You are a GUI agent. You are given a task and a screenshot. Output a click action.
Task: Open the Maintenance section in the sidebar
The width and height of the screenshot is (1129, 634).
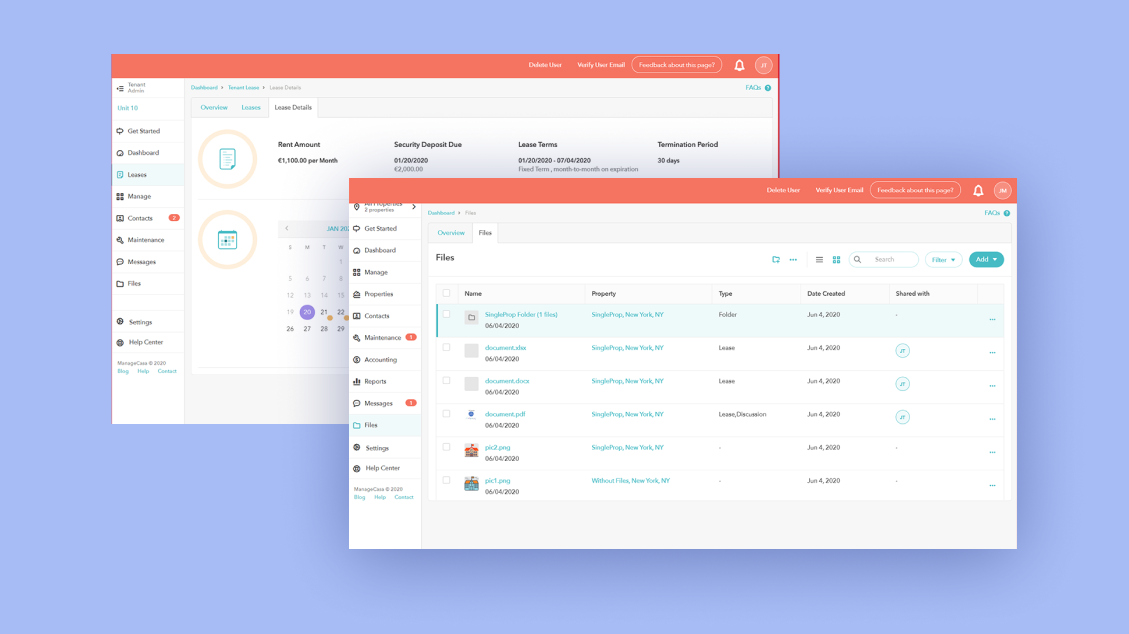[x=384, y=337]
